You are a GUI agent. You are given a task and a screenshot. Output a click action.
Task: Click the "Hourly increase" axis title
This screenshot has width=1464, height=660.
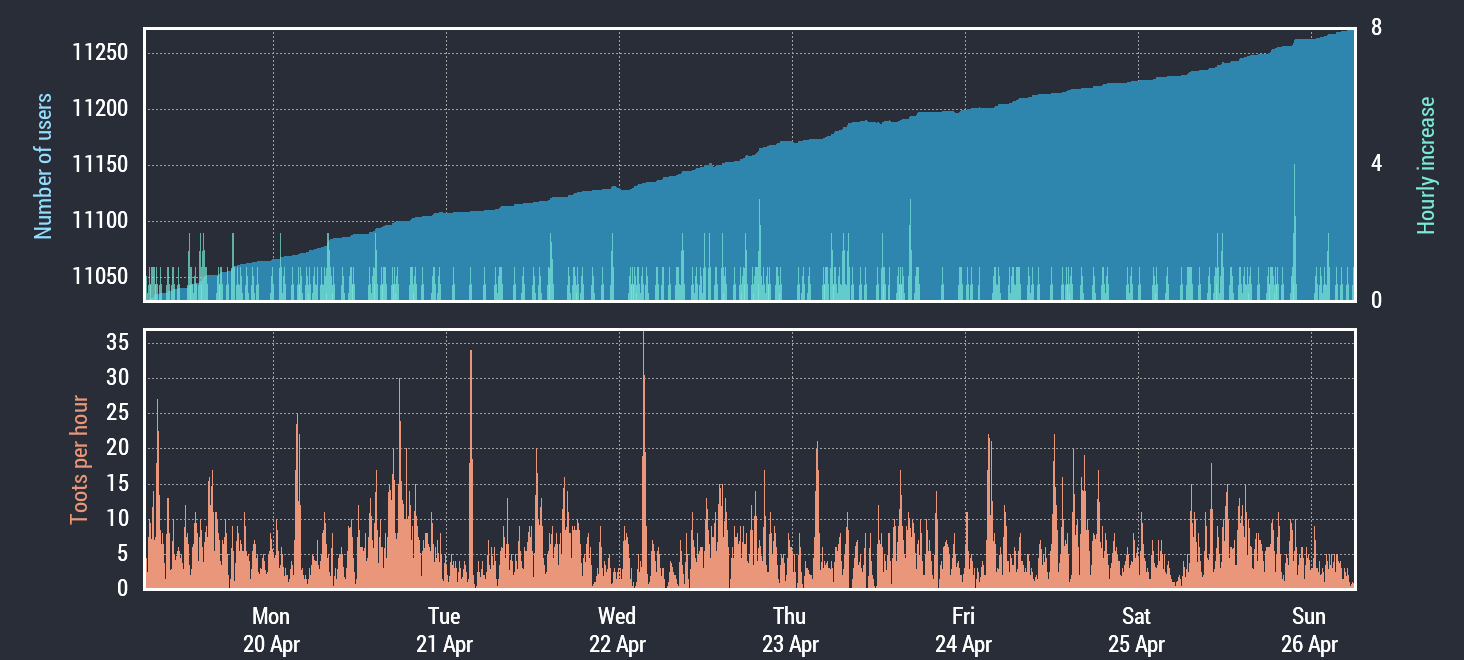[x=1426, y=166]
